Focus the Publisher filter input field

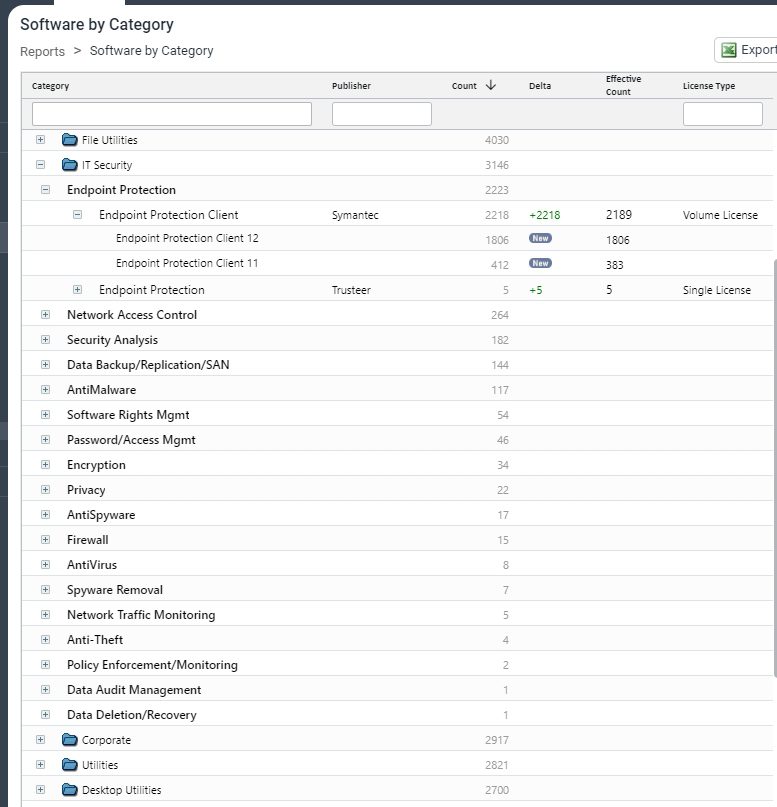point(381,114)
